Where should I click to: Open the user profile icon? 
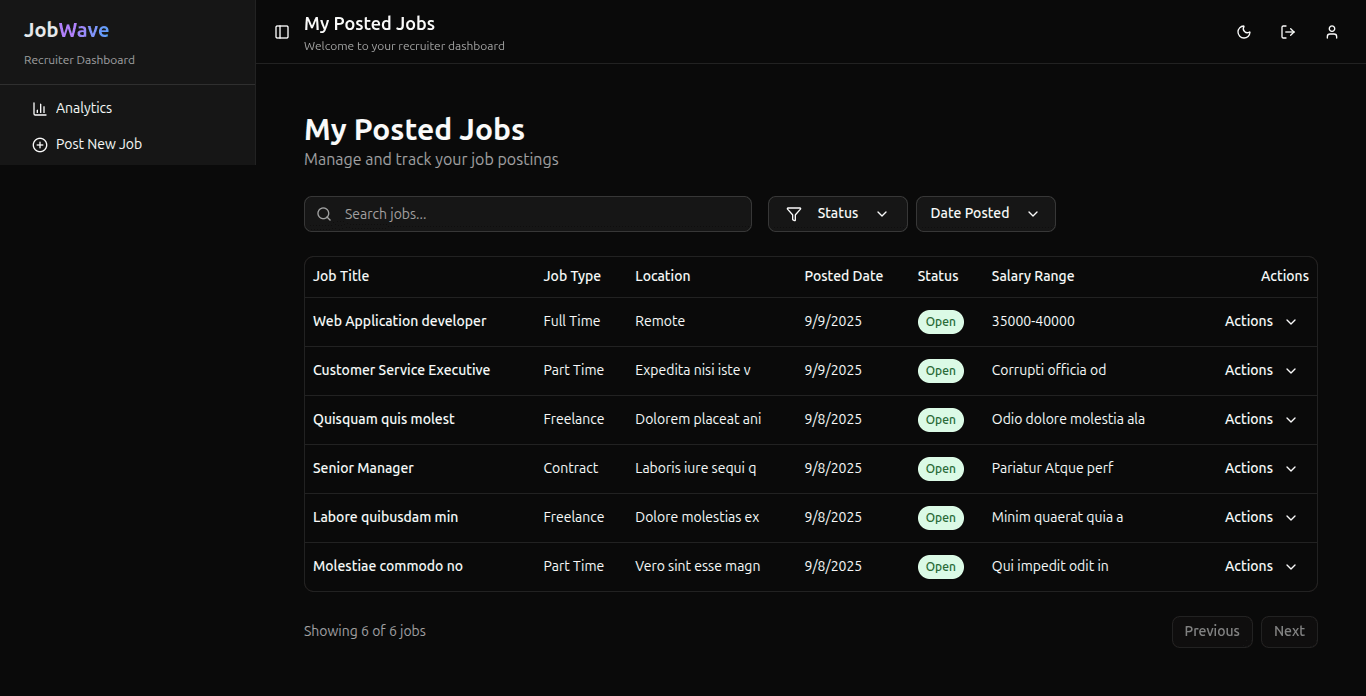coord(1332,32)
